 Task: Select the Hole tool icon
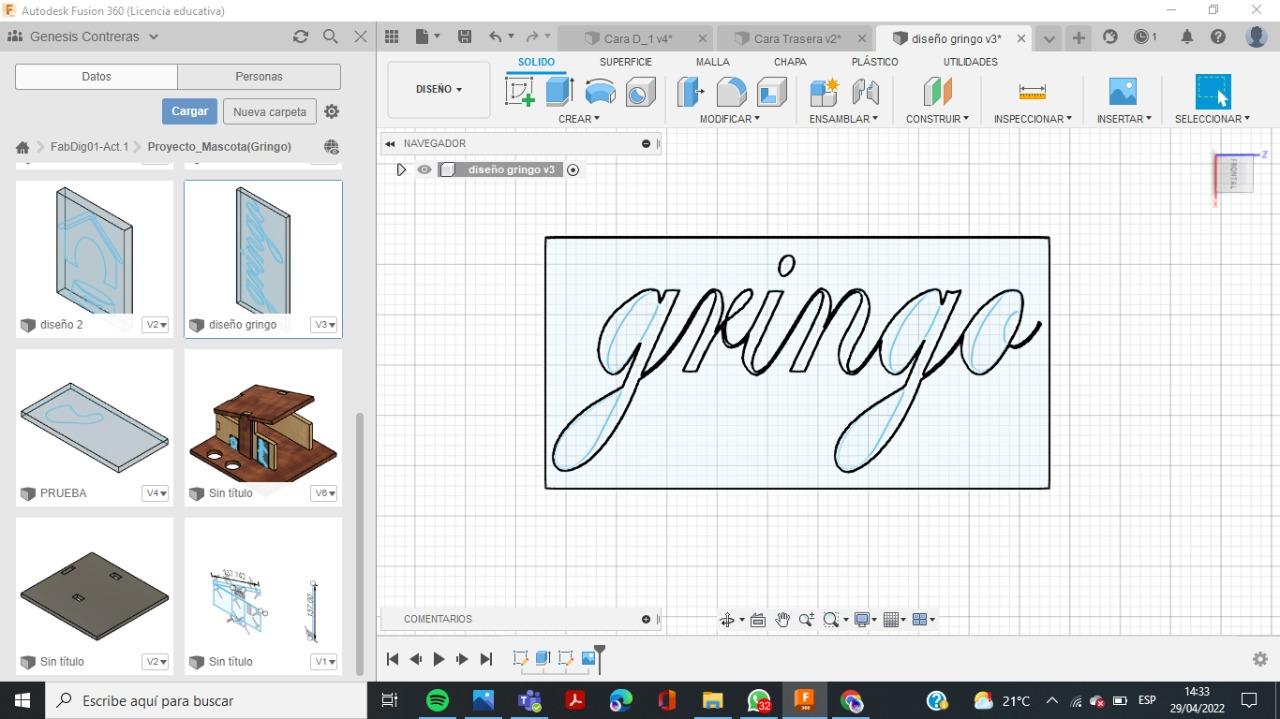coord(640,92)
